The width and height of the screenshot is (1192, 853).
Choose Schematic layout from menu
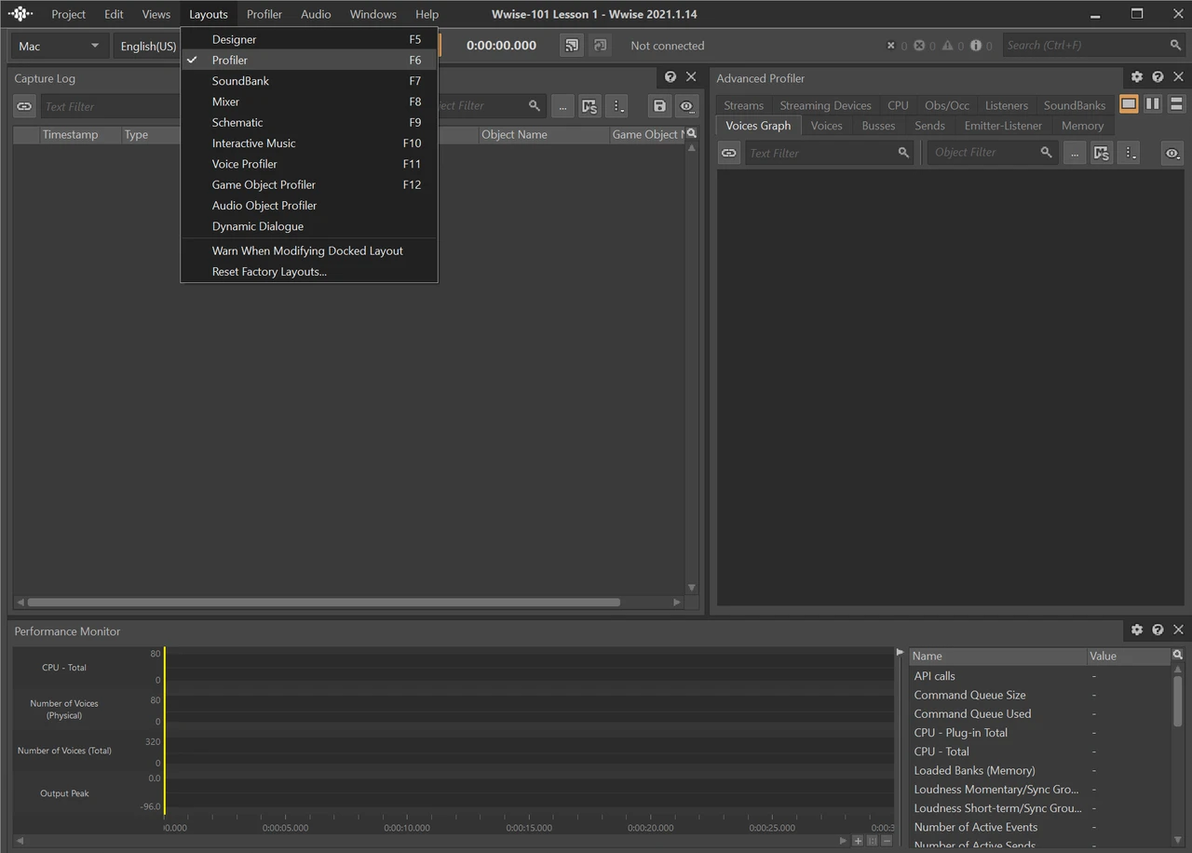[309, 122]
